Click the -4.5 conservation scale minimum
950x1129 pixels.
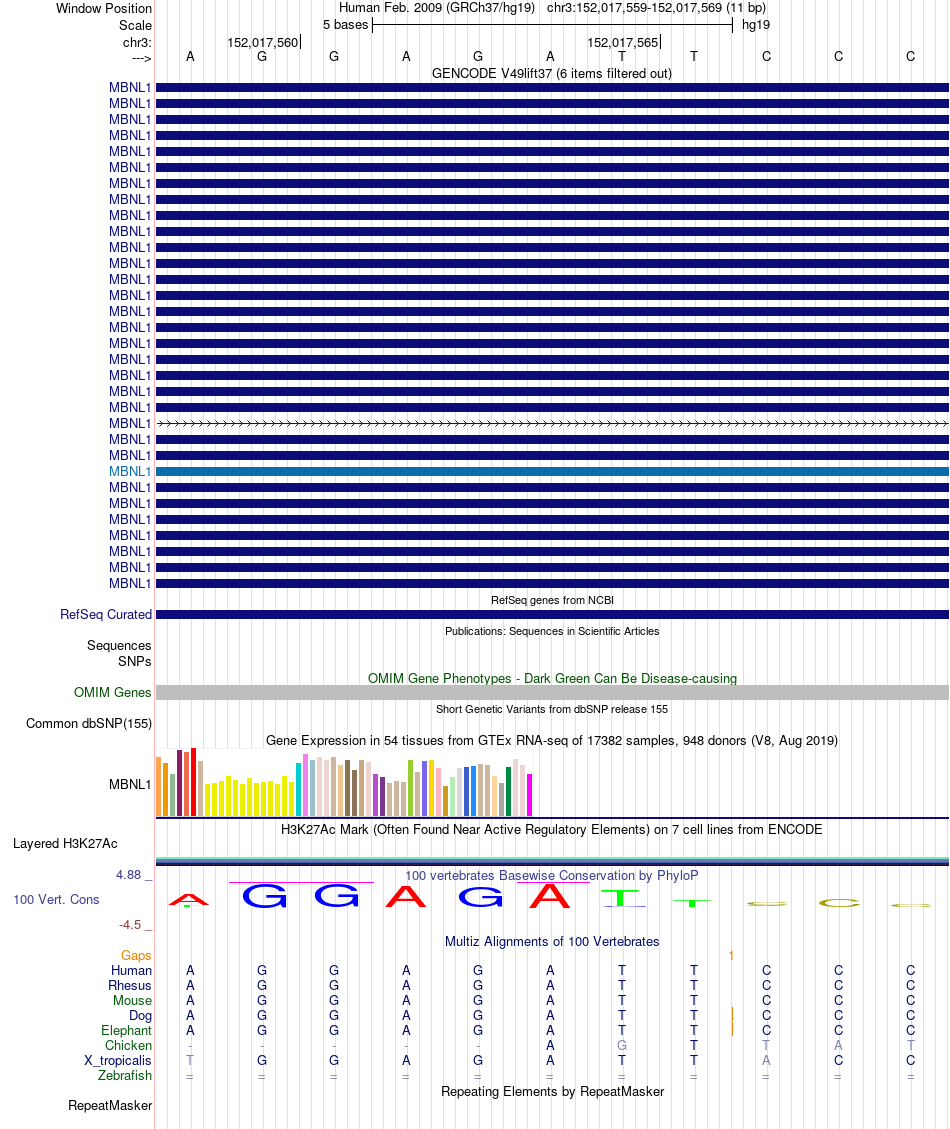(x=130, y=925)
